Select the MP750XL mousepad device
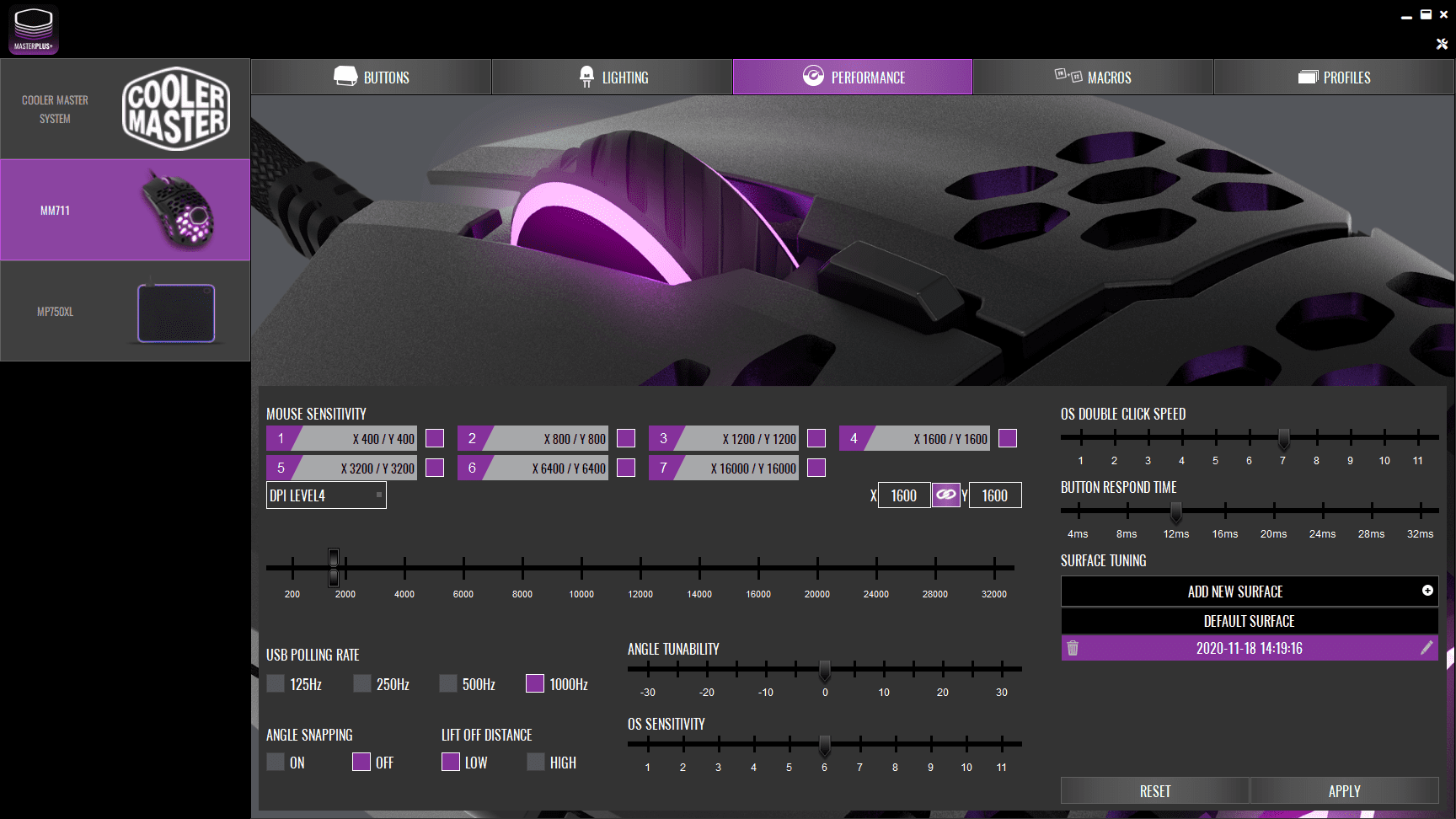Viewport: 1456px width, 819px height. (x=126, y=312)
